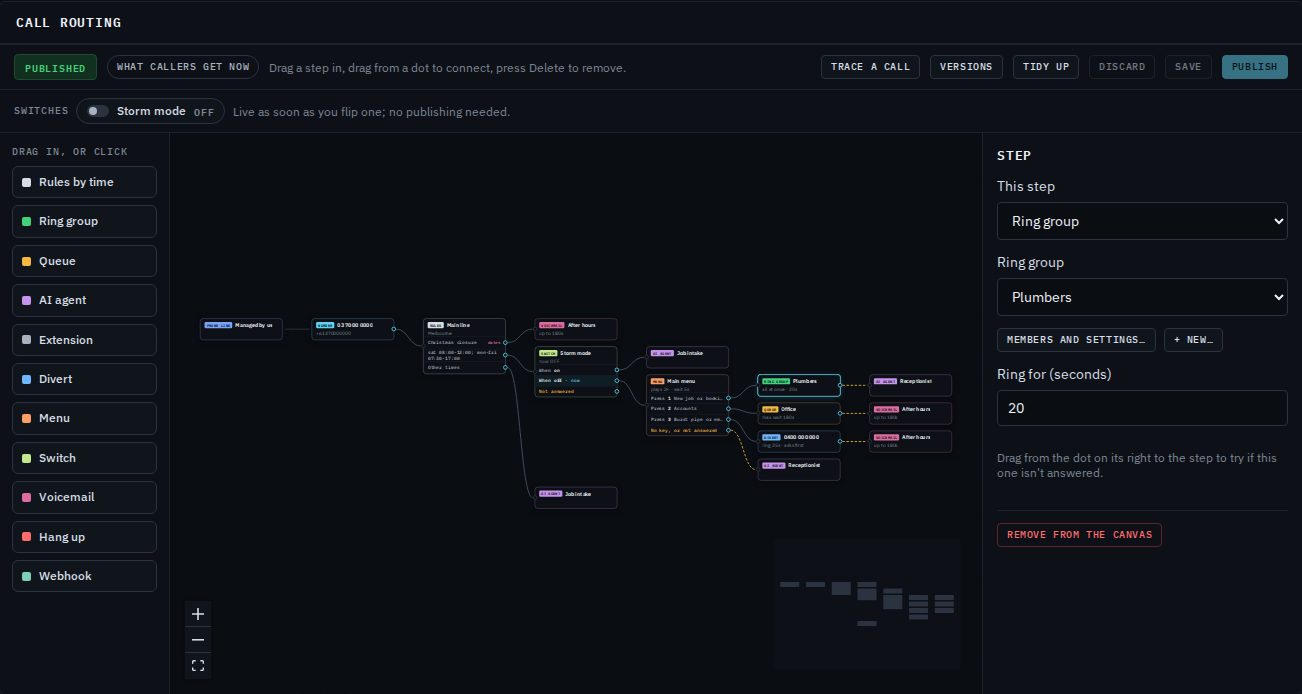
Task: Click the Other times row in Main line
Action: point(465,367)
